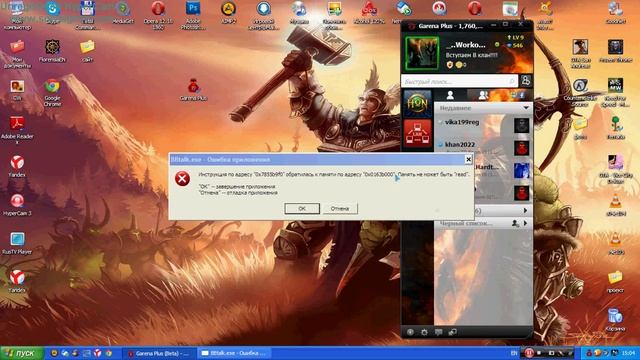
Task: Open the Counter-Strike Source desktop icon
Action: click(x=580, y=93)
